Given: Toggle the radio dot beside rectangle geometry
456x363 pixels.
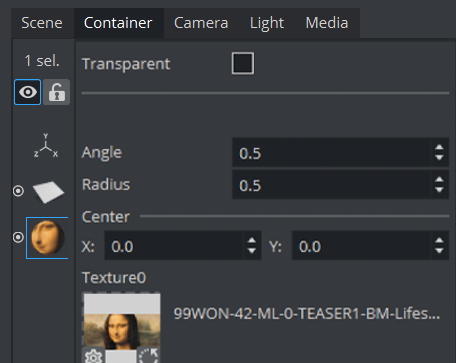Looking at the screenshot, I should (18, 191).
